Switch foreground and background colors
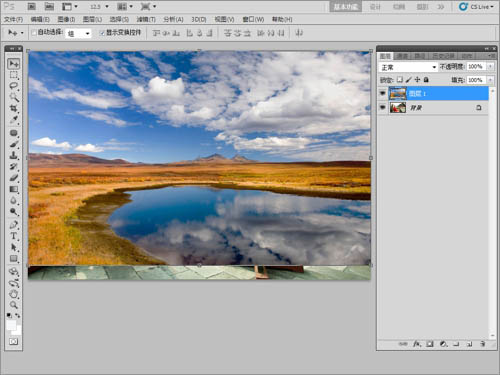Image resolution: width=500 pixels, height=375 pixels. 17,315
